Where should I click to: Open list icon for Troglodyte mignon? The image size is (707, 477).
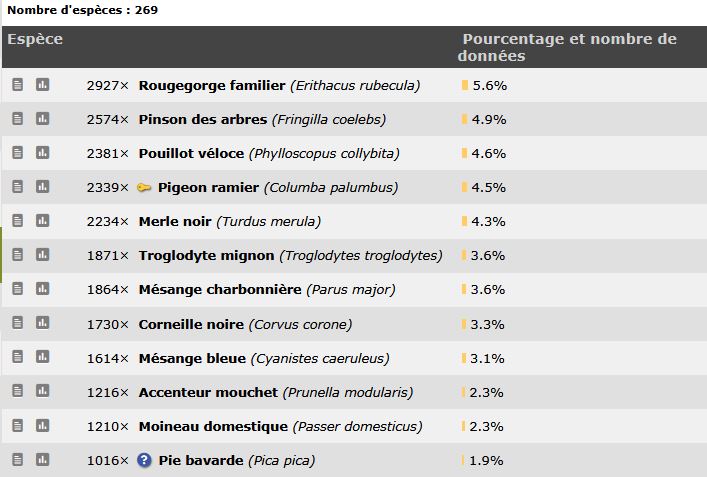click(x=18, y=254)
